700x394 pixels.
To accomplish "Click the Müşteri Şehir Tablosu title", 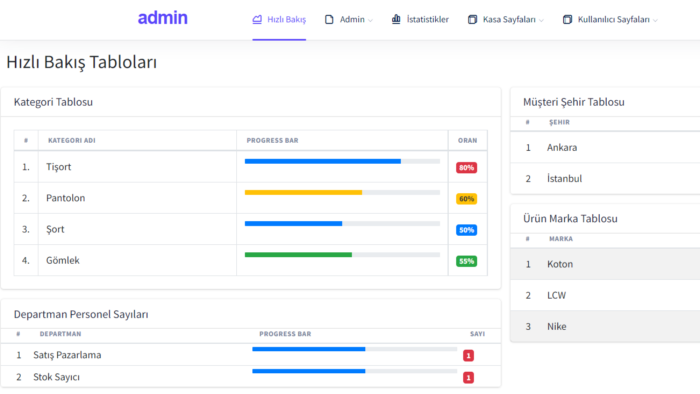I will [574, 102].
